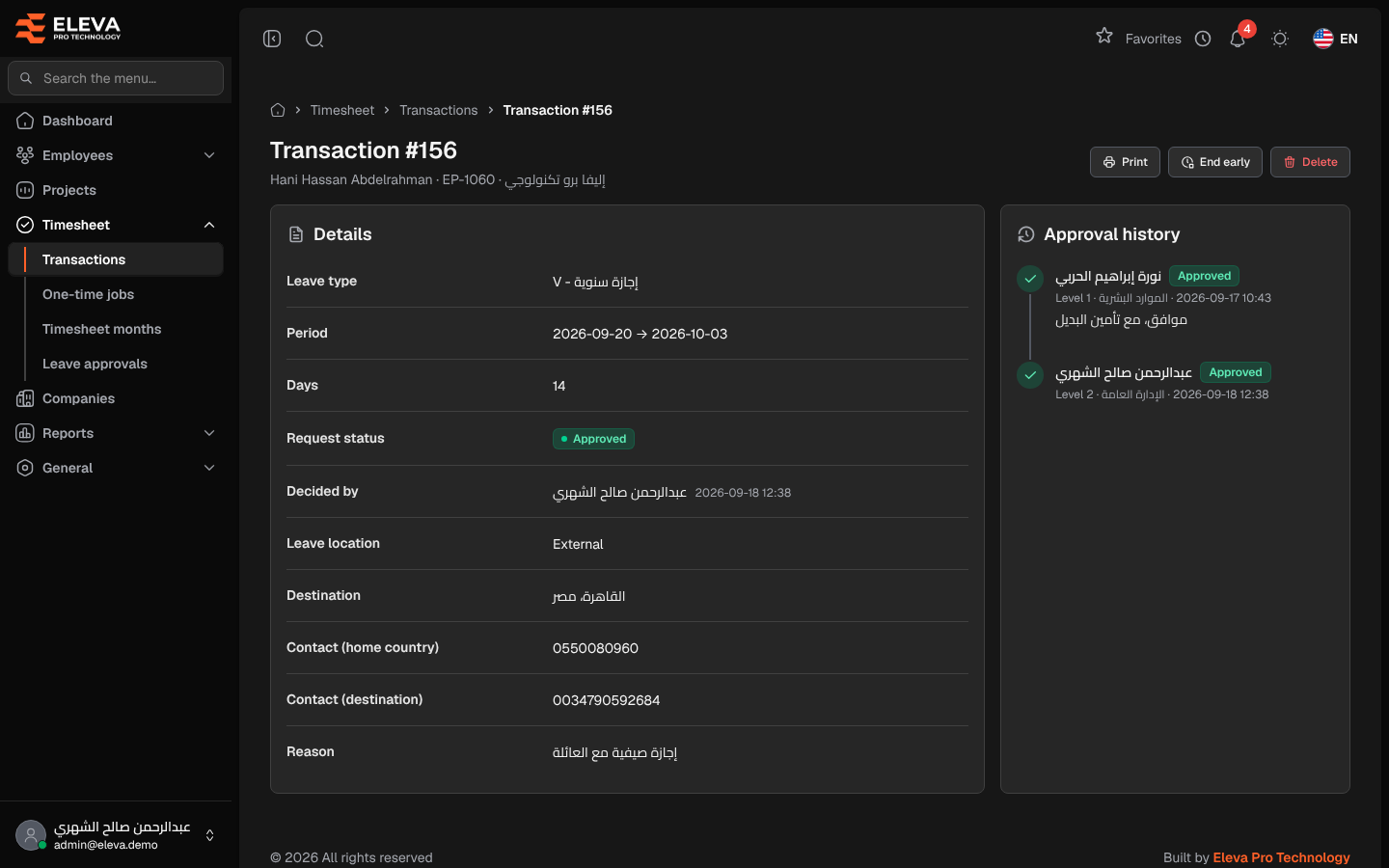Screen dimensions: 1389x868
Task: Click the Dashboard sidebar icon
Action: tap(25, 121)
